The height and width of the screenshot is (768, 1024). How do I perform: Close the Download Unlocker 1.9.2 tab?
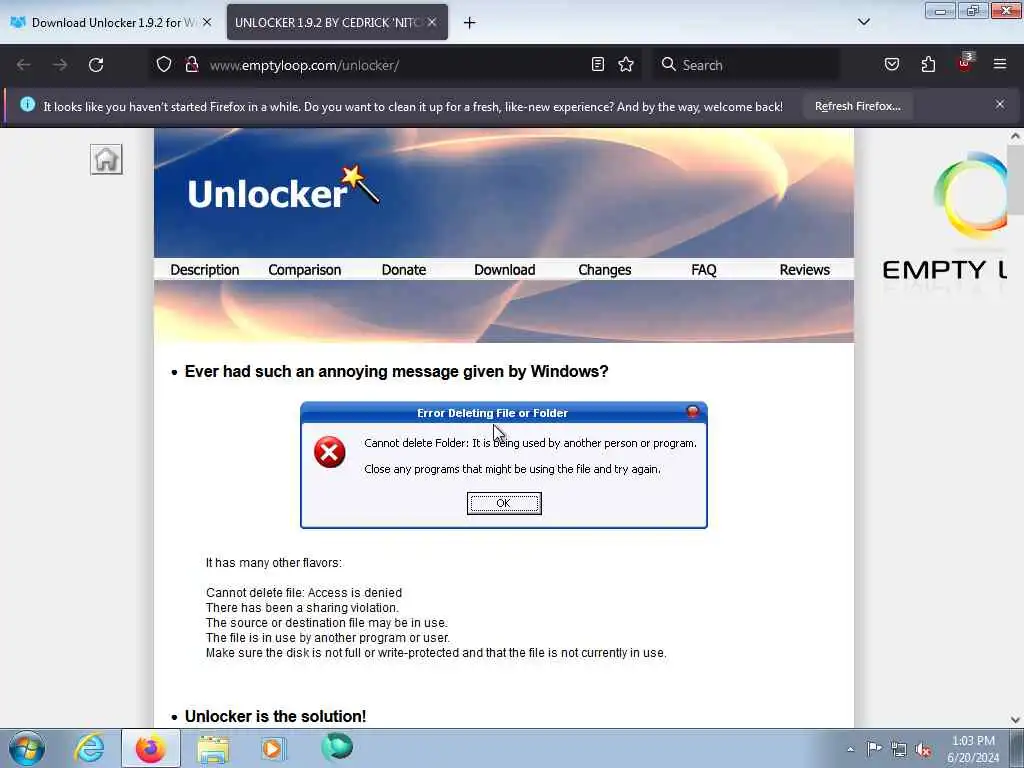pyautogui.click(x=207, y=22)
